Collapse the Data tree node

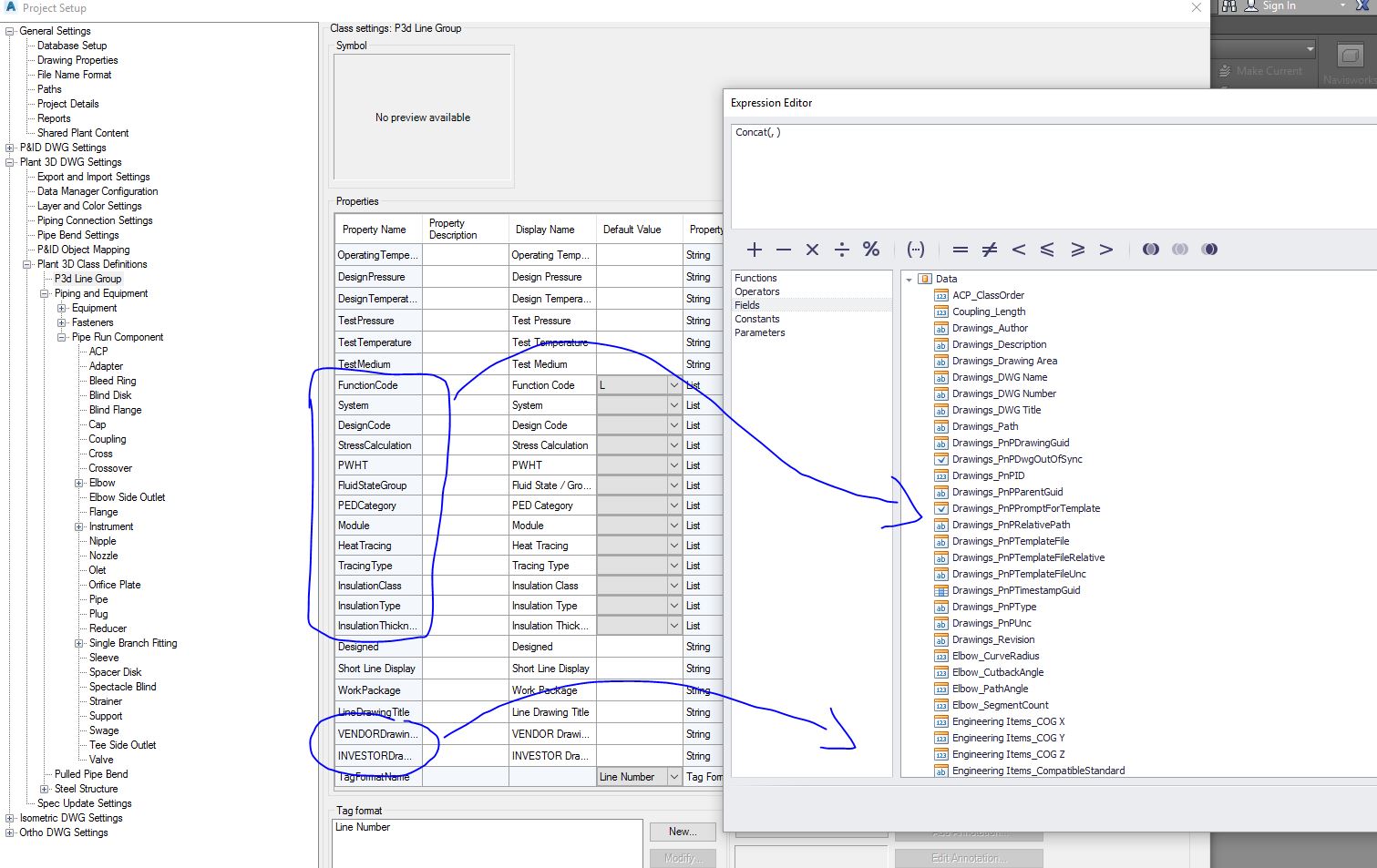[x=909, y=280]
